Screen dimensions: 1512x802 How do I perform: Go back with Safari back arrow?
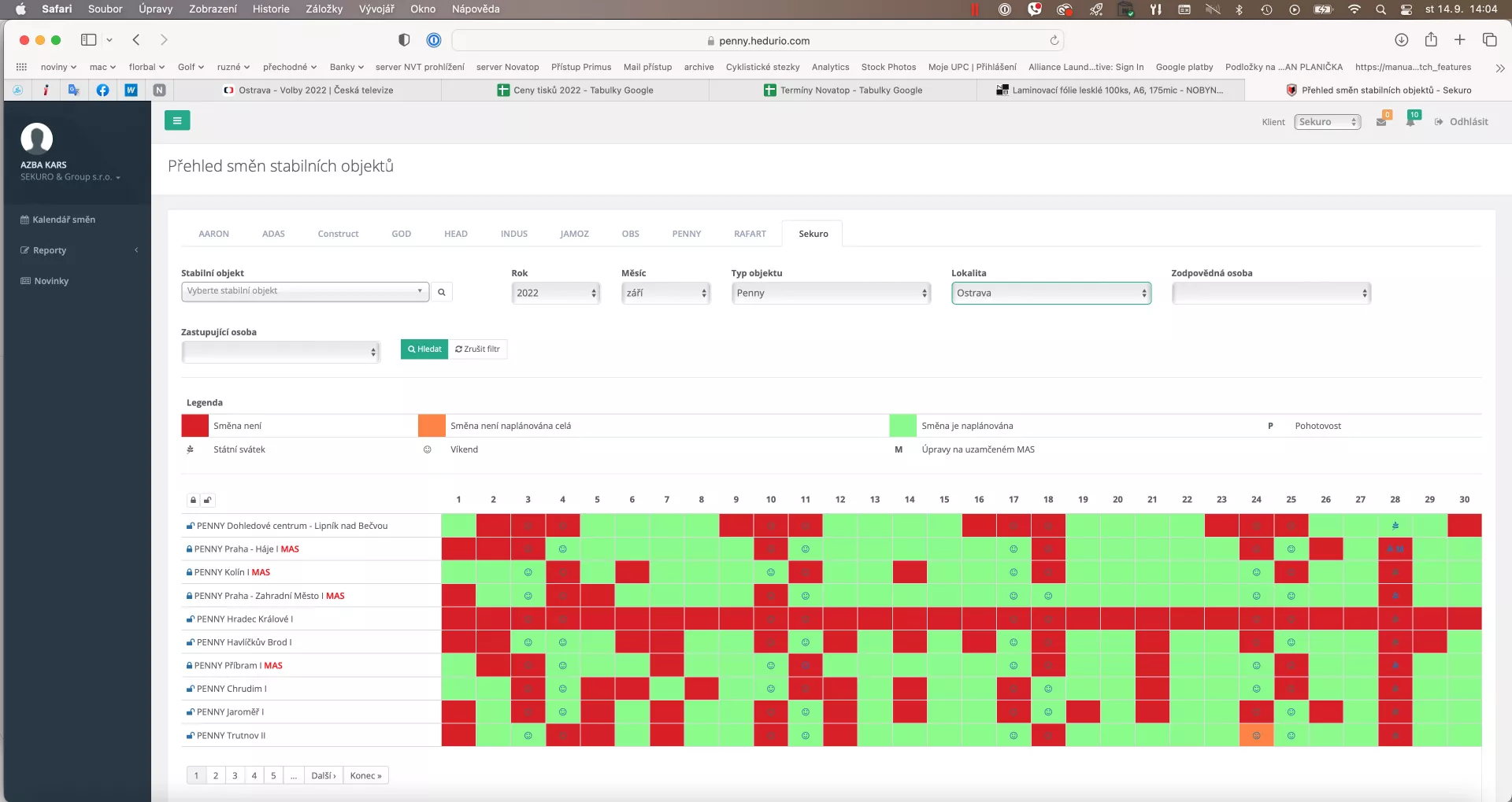(x=136, y=40)
